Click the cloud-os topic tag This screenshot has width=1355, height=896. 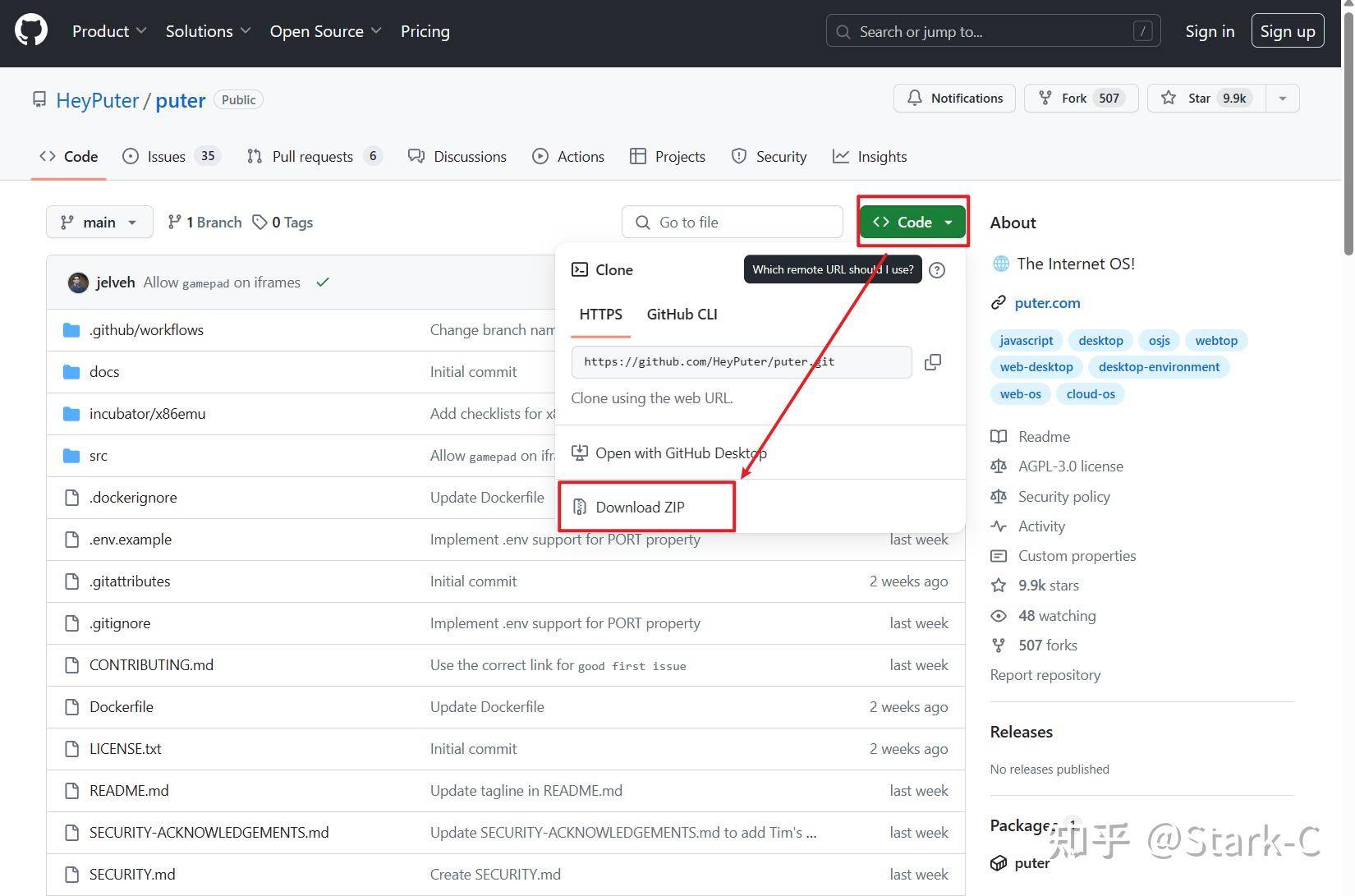coord(1091,394)
